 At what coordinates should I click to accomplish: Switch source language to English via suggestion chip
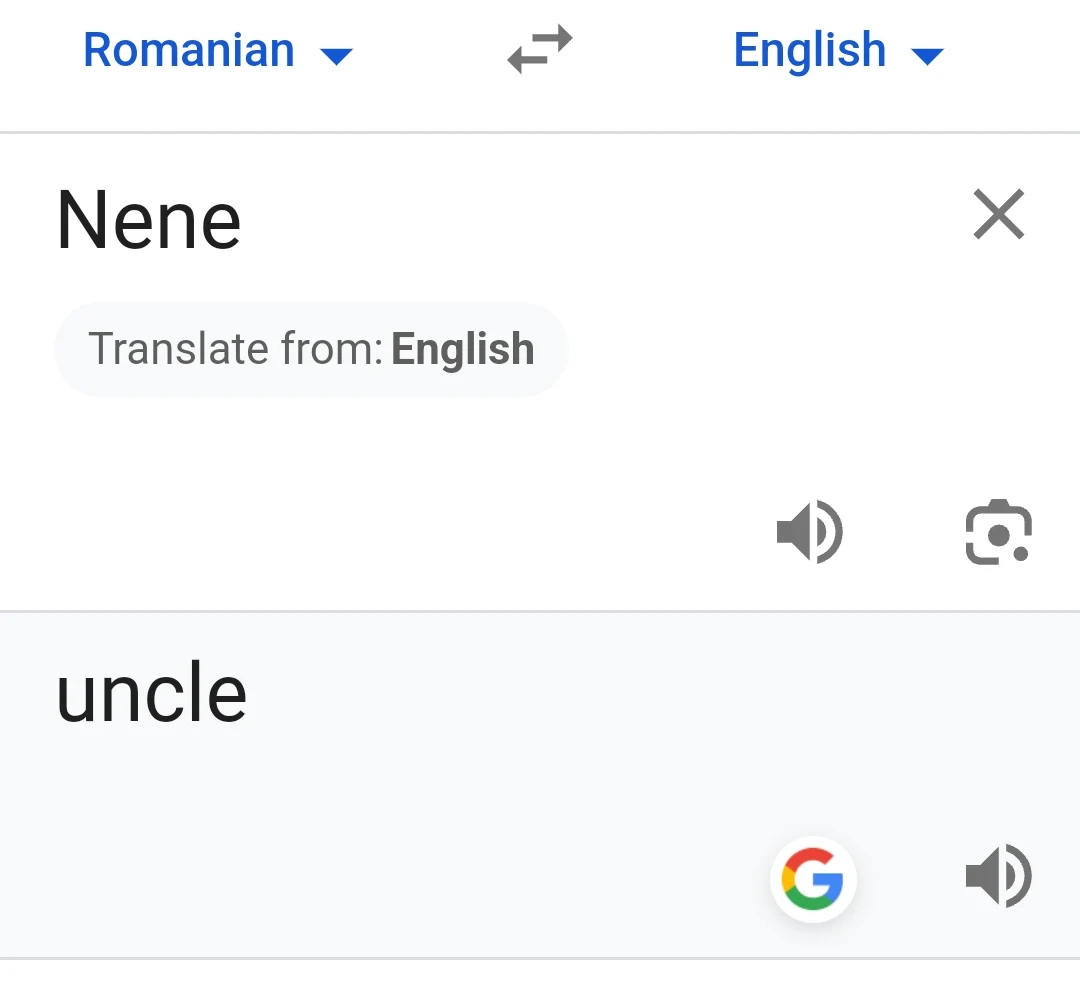click(310, 349)
